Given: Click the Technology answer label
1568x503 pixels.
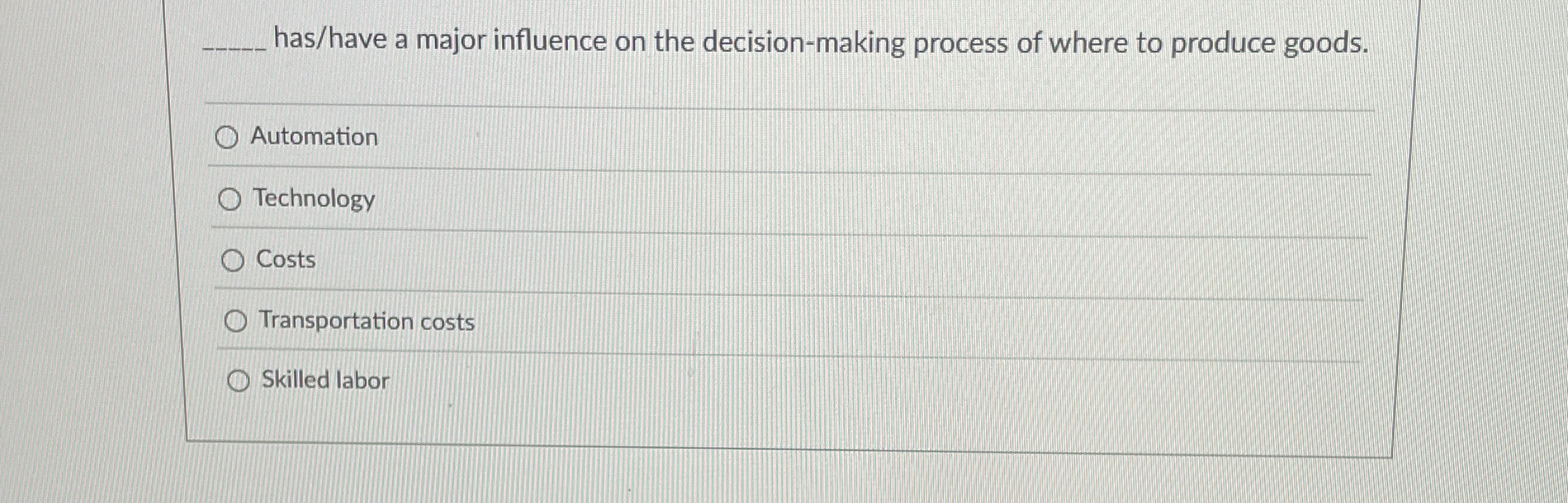Looking at the screenshot, I should coord(313,198).
